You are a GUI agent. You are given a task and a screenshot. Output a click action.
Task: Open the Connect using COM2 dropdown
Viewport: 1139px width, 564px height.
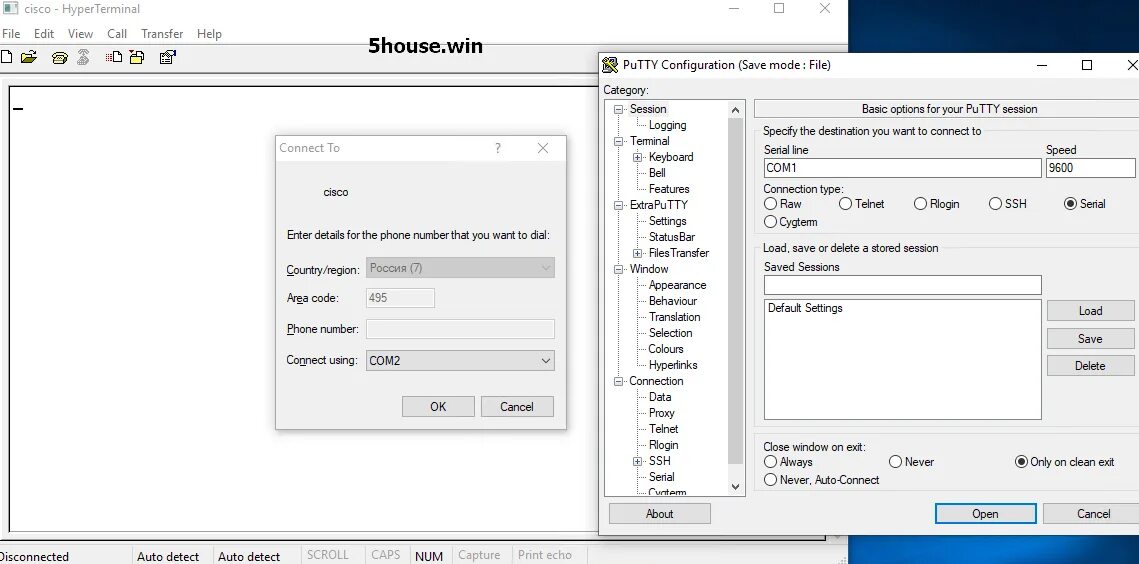tap(460, 360)
